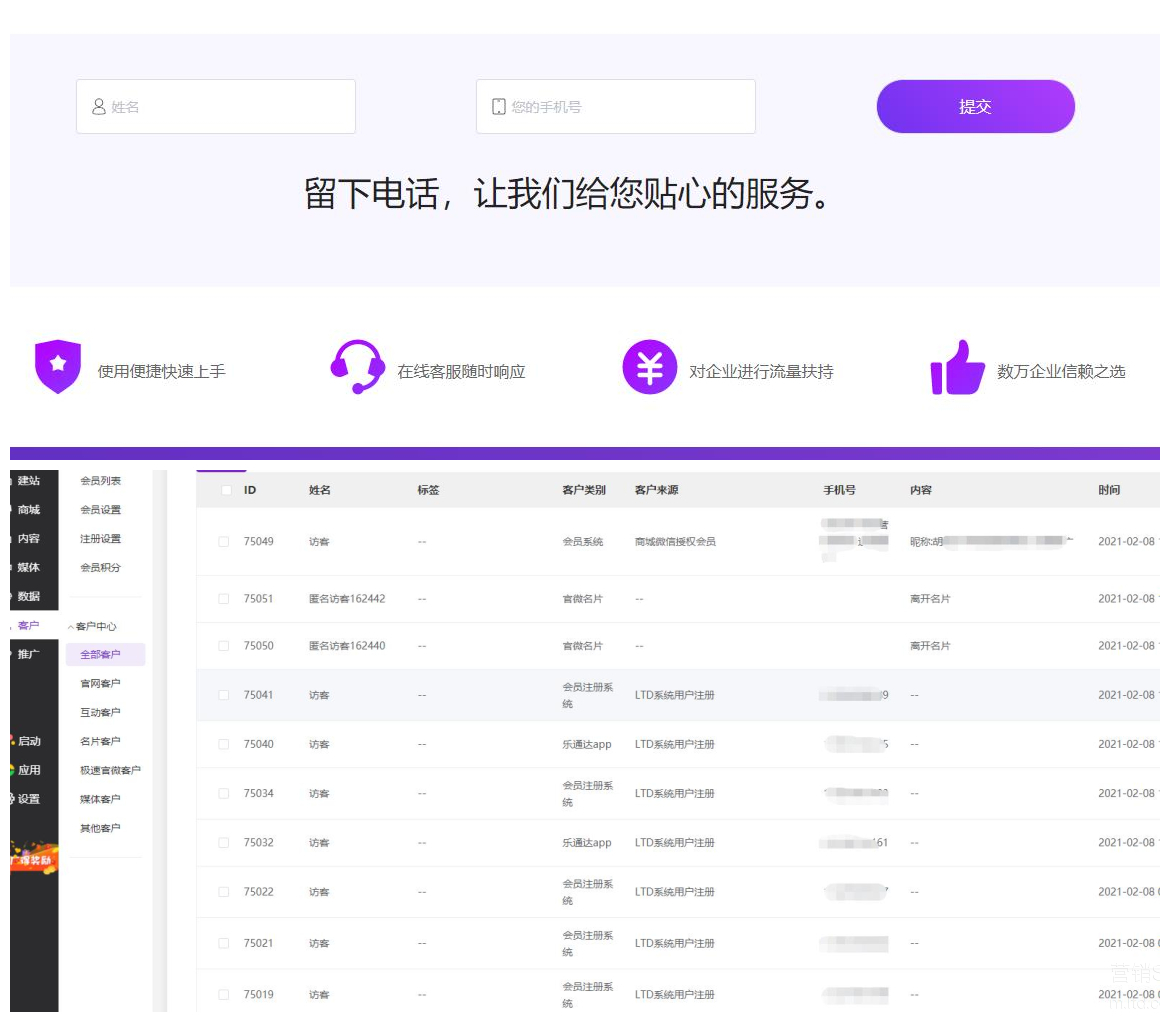
Task: Click the purple thumbs-up icon
Action: tap(957, 368)
